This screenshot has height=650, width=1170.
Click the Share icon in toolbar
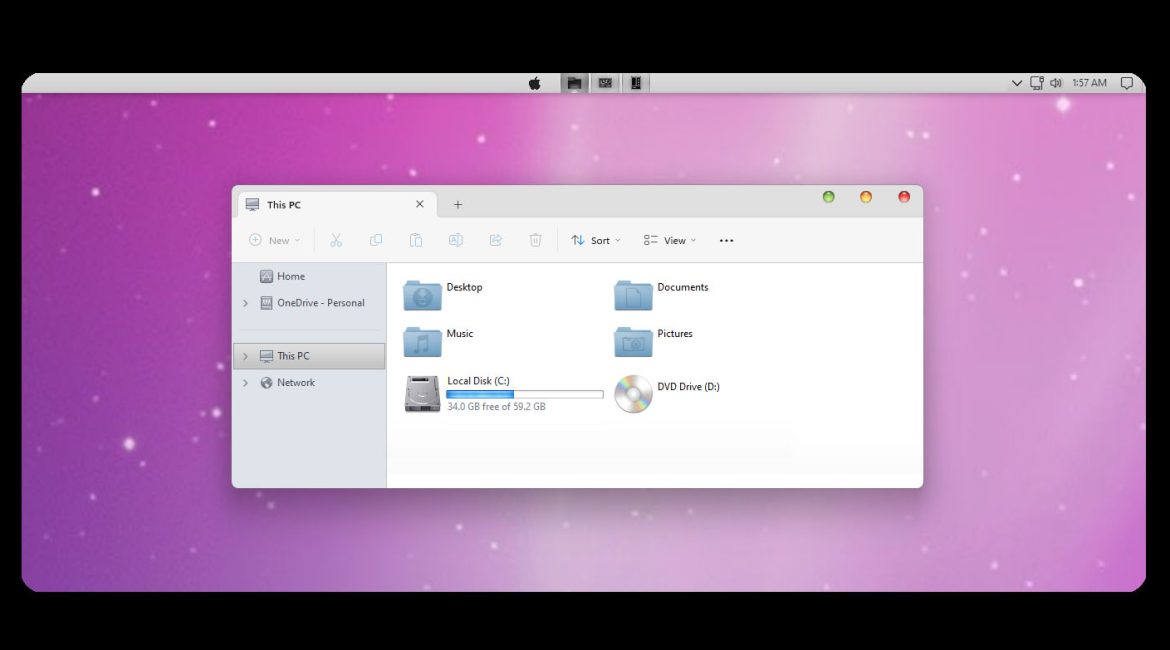click(x=495, y=240)
